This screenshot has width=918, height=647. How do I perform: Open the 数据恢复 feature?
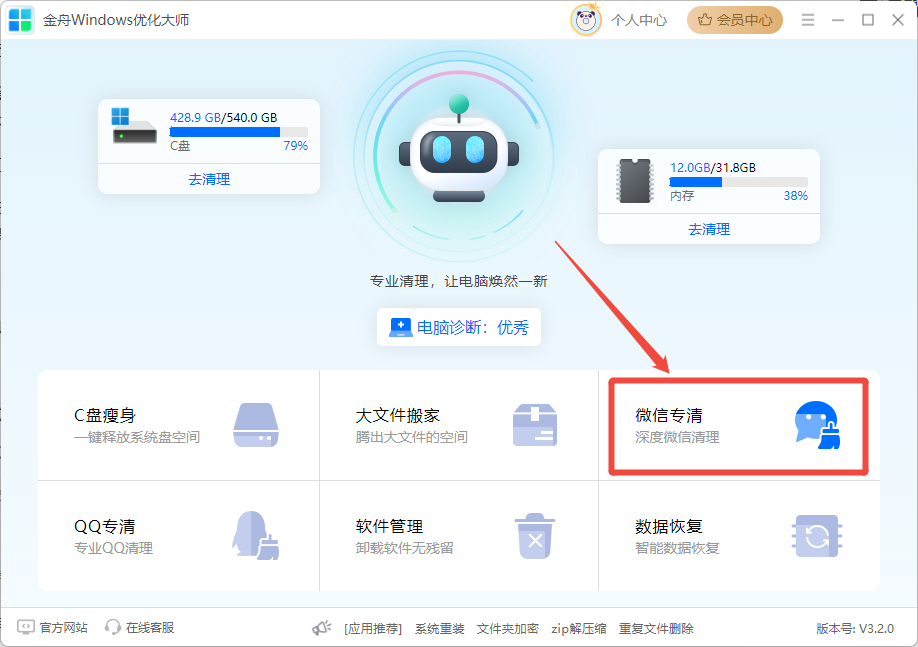tap(739, 536)
